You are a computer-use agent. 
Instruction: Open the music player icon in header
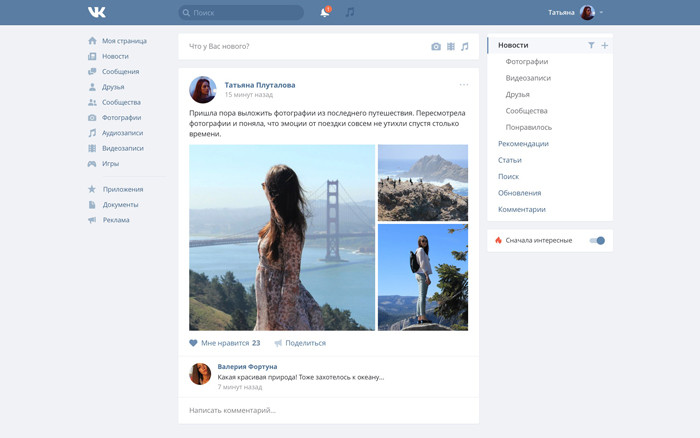[350, 13]
